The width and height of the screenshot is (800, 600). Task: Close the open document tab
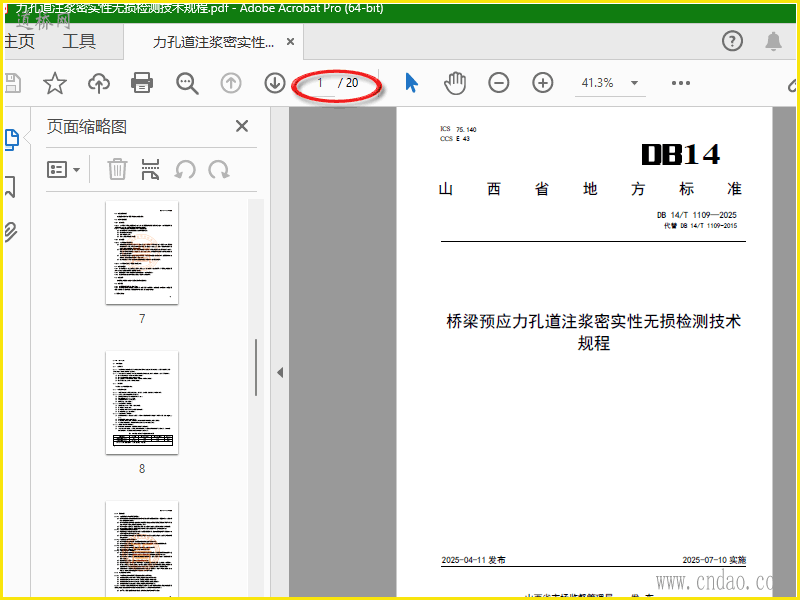[x=290, y=41]
